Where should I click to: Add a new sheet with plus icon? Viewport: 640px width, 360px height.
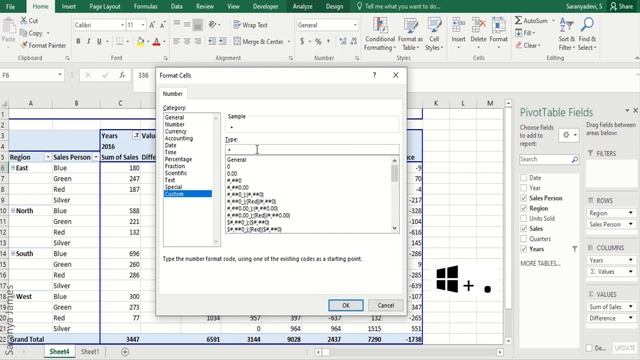[x=125, y=351]
